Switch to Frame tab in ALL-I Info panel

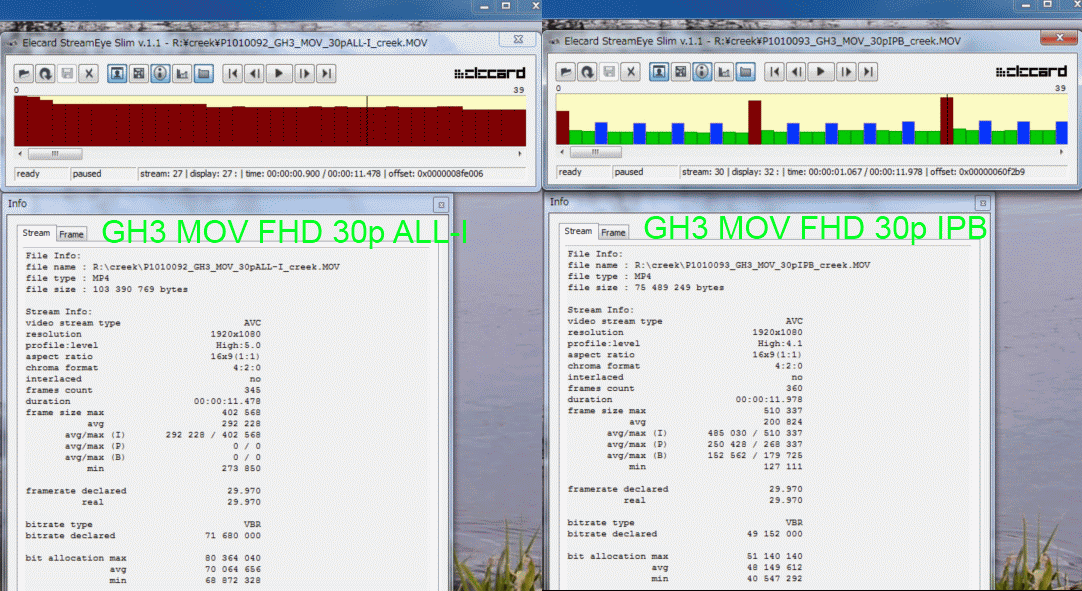coord(71,234)
